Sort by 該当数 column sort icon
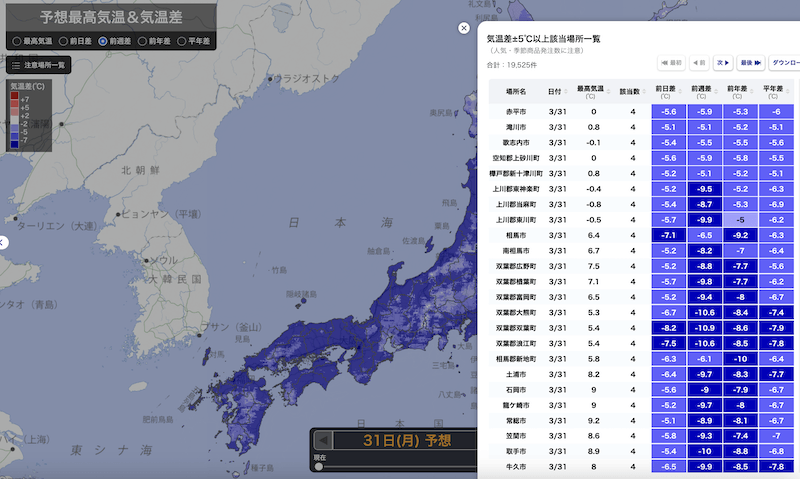Image resolution: width=800 pixels, height=479 pixels. point(645,91)
